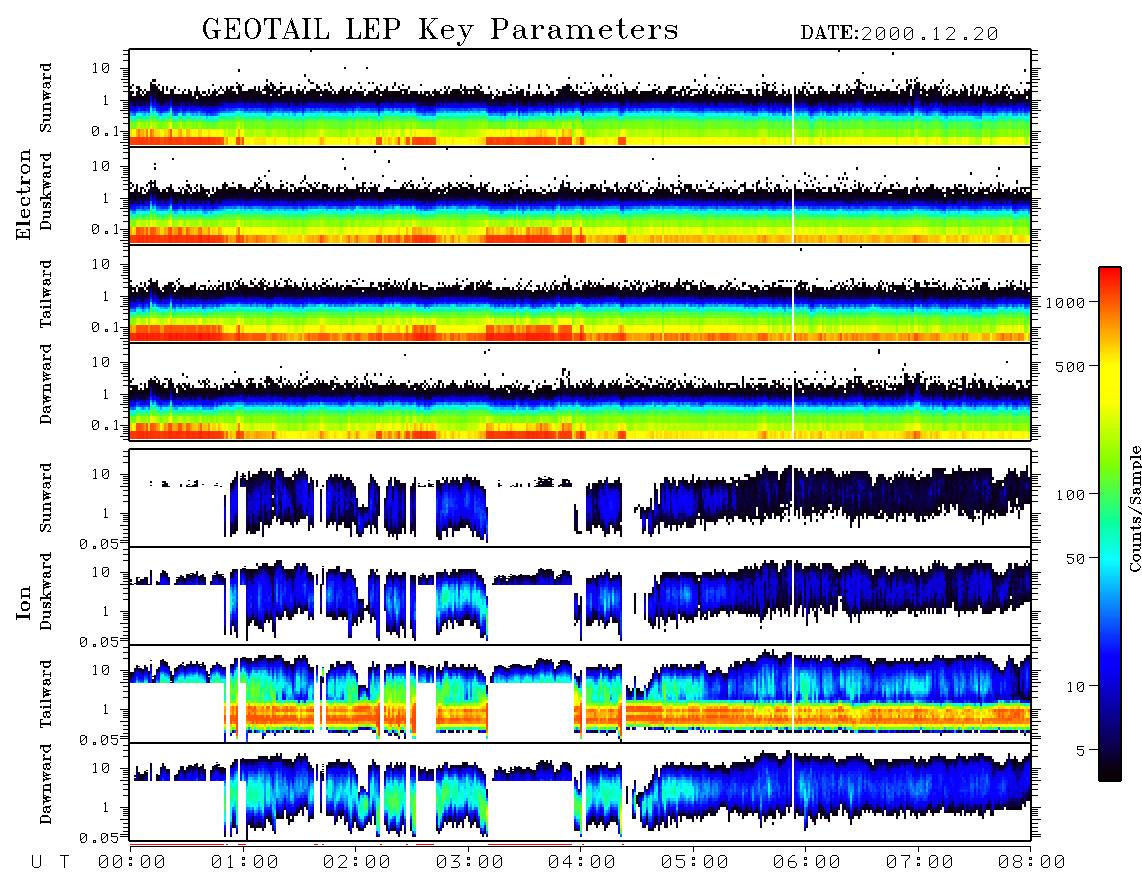
Task: Click the Electron Sunward panel label
Action: point(46,98)
